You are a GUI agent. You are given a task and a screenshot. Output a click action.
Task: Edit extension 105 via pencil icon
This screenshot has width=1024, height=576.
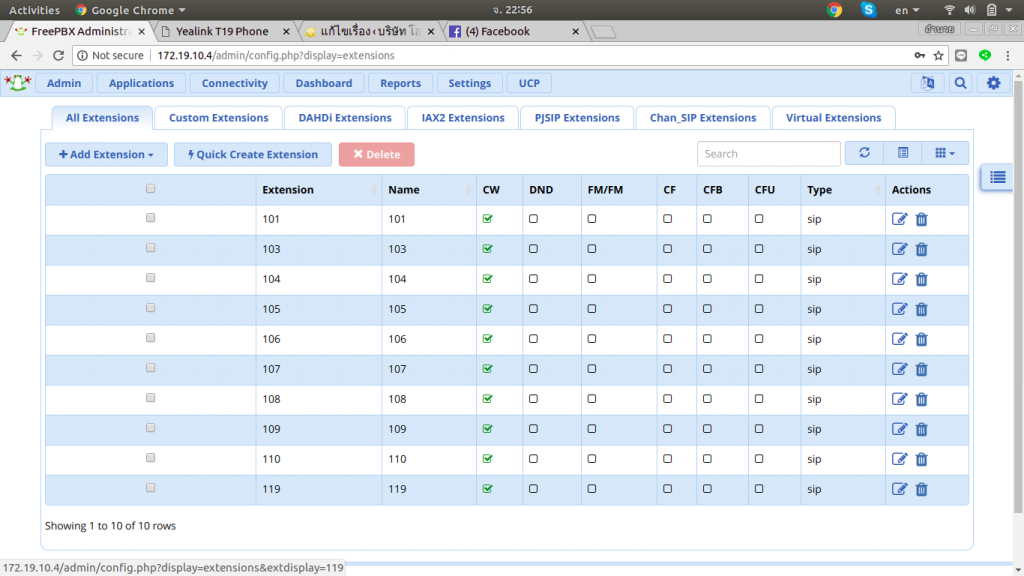[899, 309]
